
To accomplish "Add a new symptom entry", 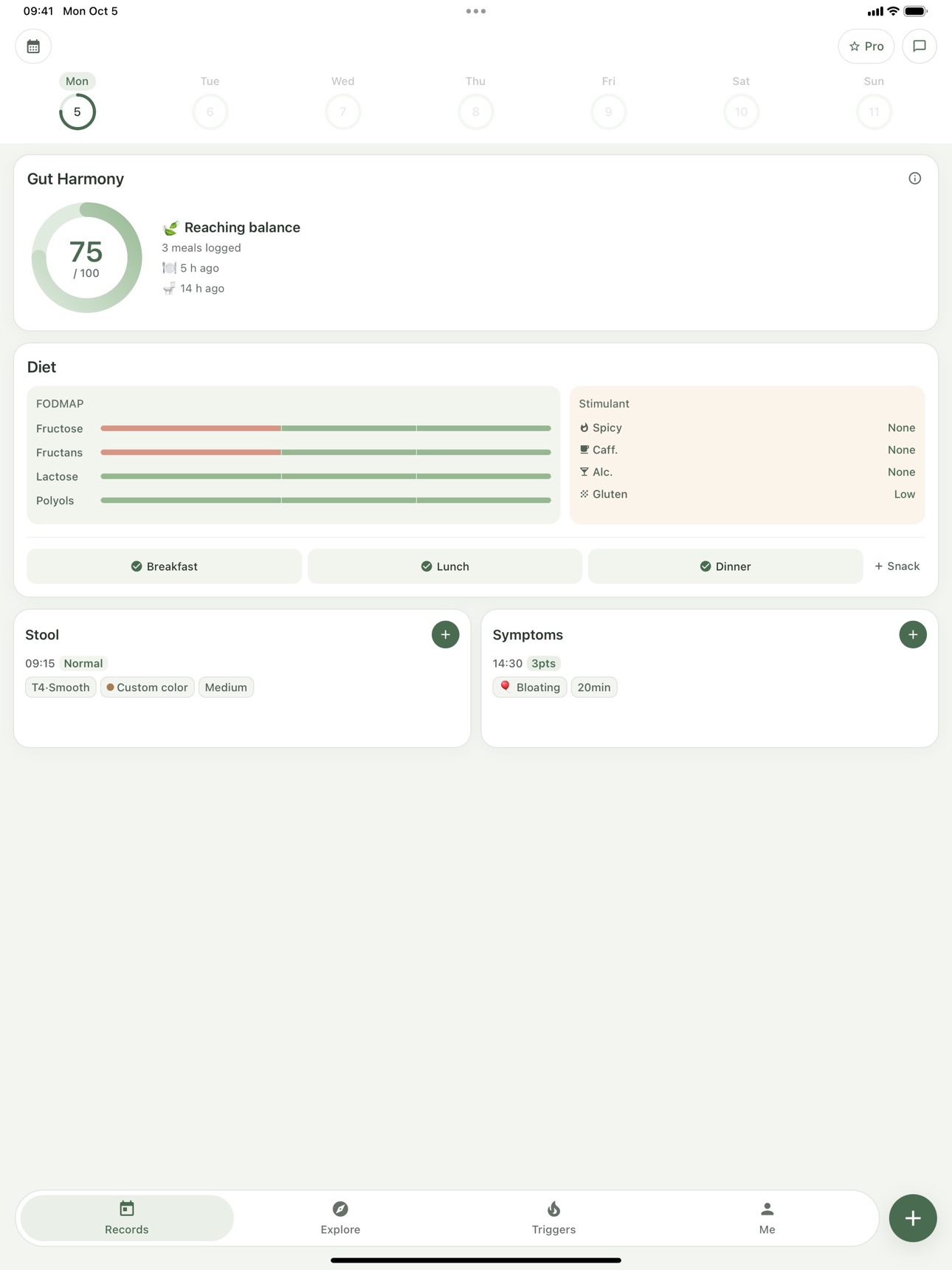I will [x=913, y=634].
